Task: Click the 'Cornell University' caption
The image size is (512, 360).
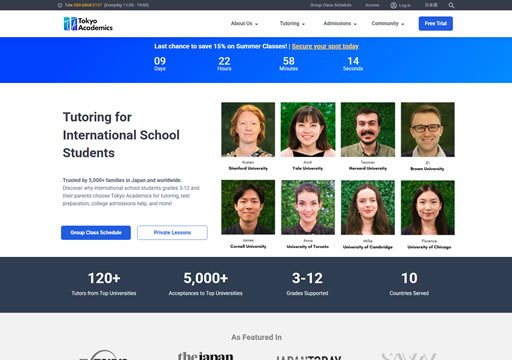Action: [248, 246]
